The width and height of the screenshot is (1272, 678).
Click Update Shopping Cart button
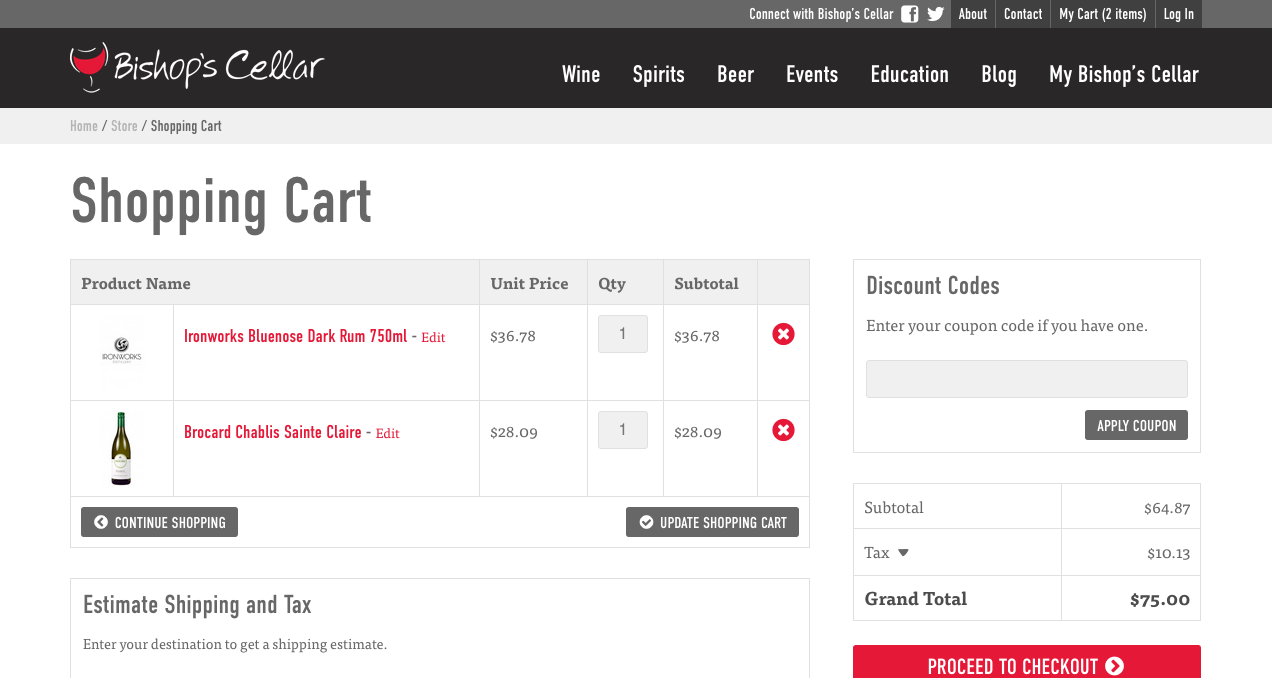pos(713,522)
